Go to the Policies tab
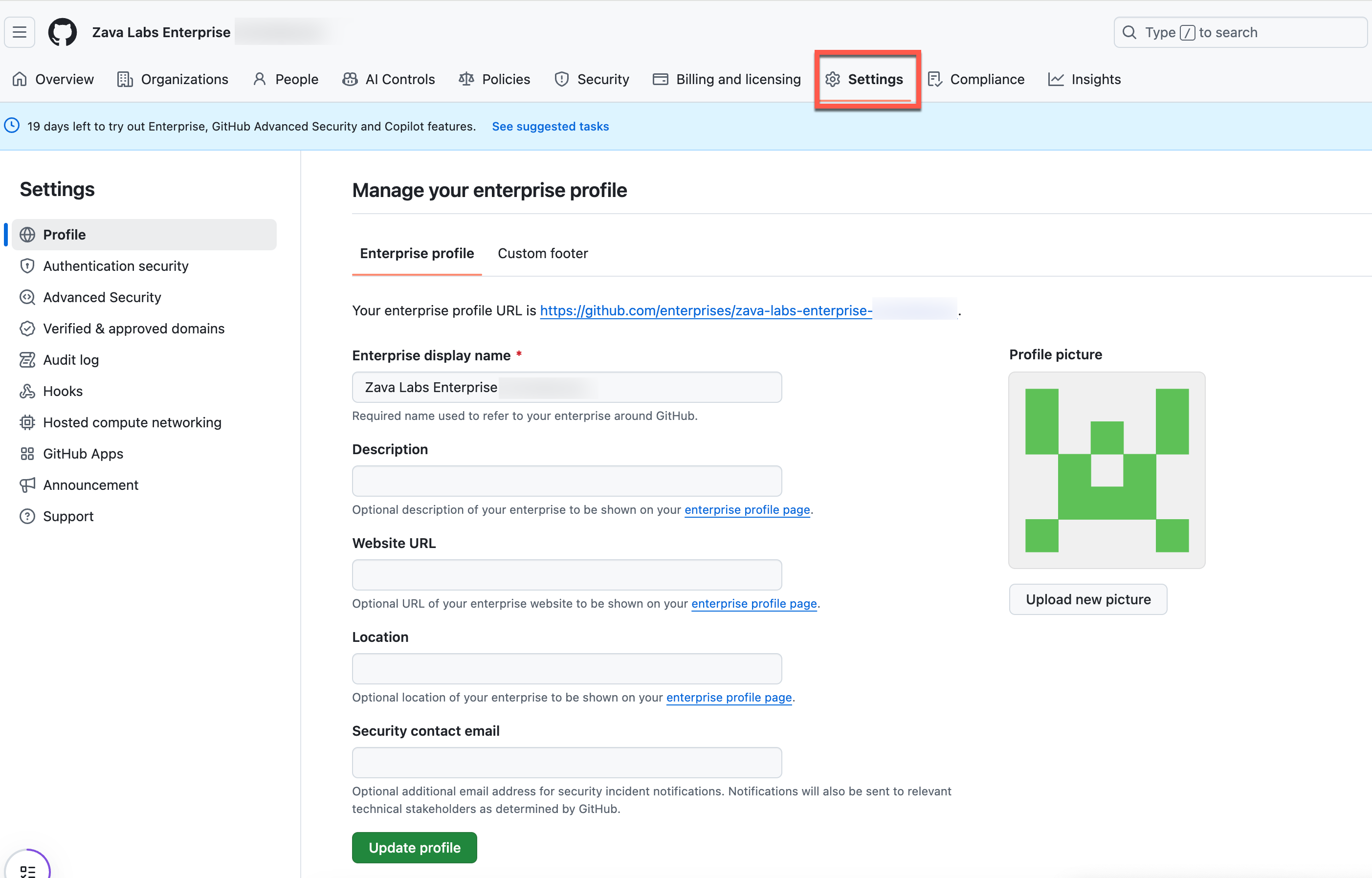 pyautogui.click(x=494, y=79)
